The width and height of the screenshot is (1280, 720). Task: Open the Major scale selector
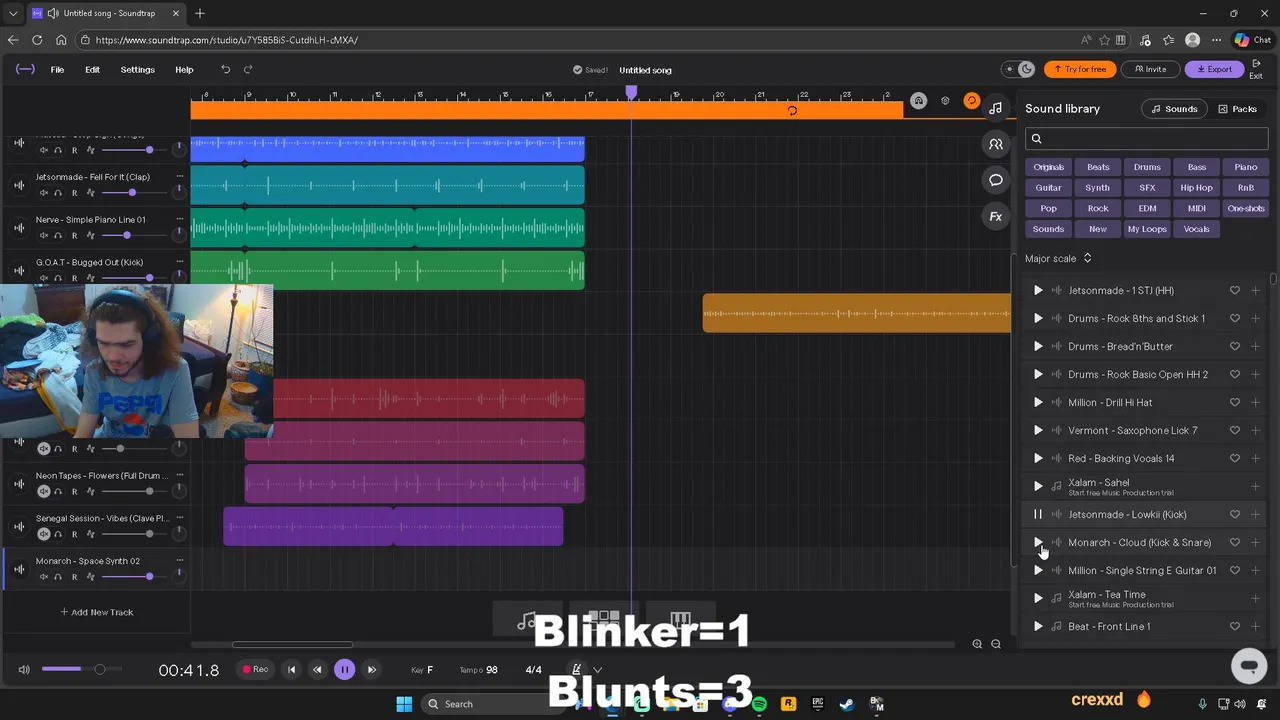(1058, 258)
